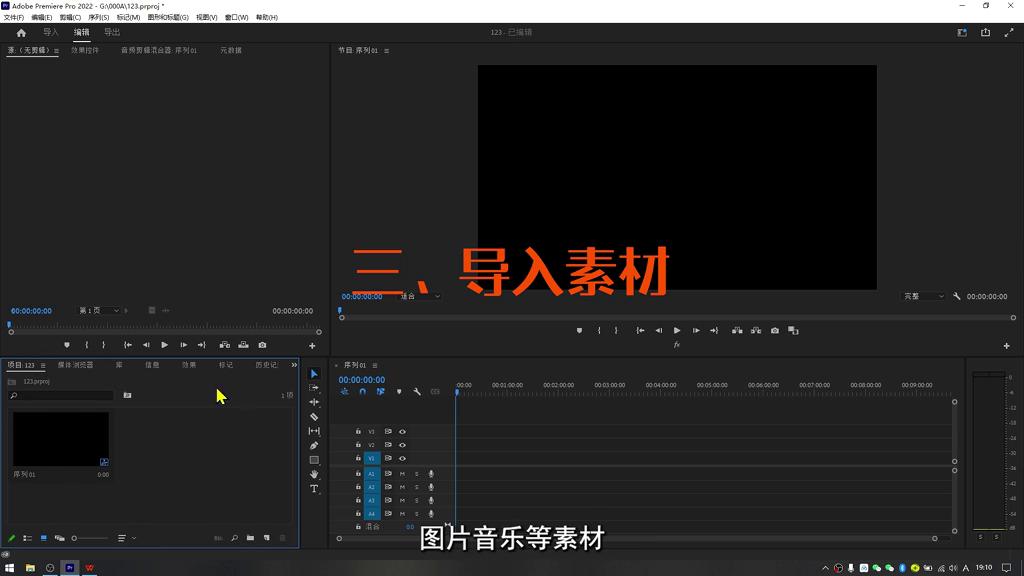Select the Ripple Edit tool

314,401
